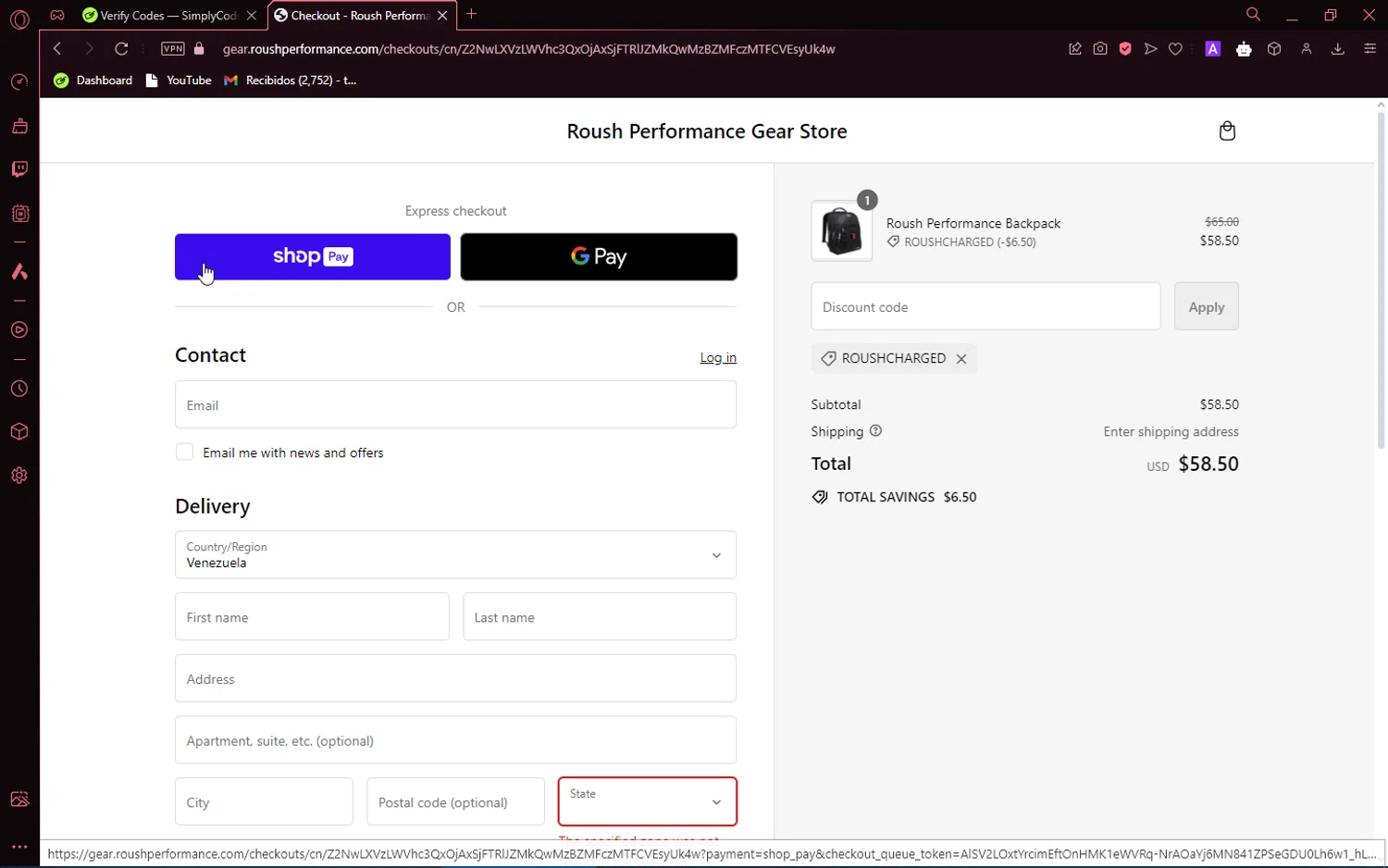Click the Address field
Image resolution: width=1388 pixels, height=868 pixels.
tap(455, 678)
